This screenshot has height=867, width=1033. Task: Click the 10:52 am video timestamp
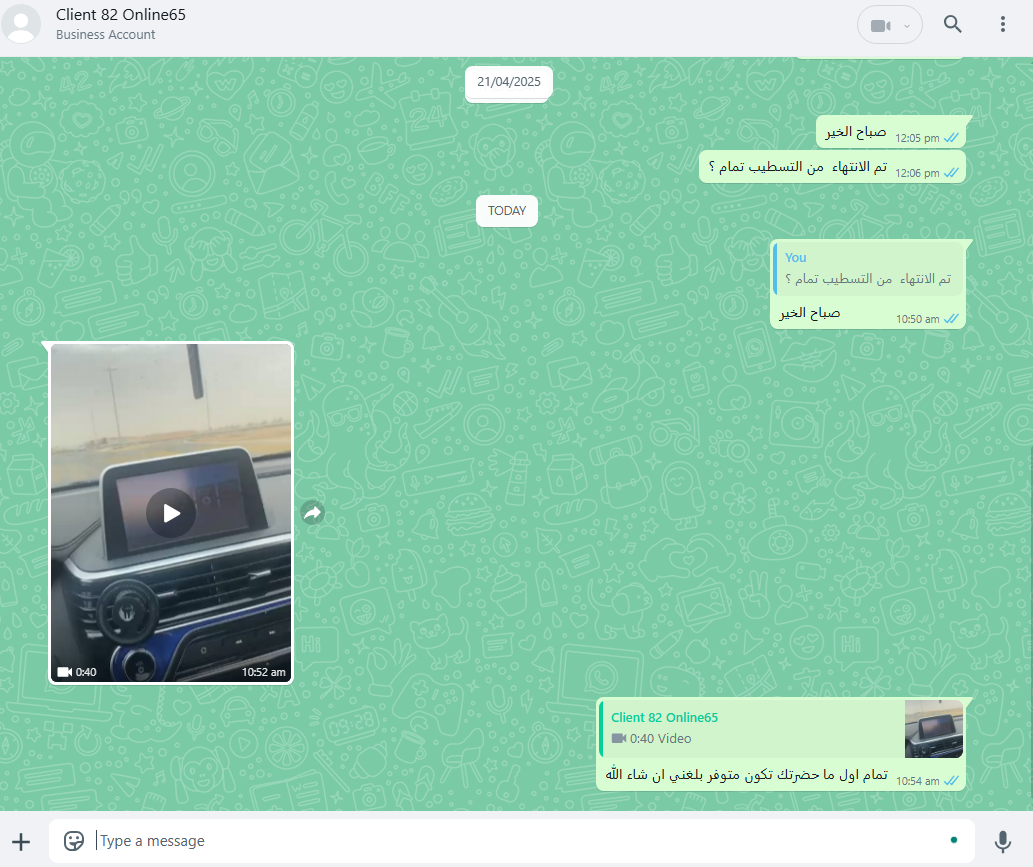coord(264,672)
